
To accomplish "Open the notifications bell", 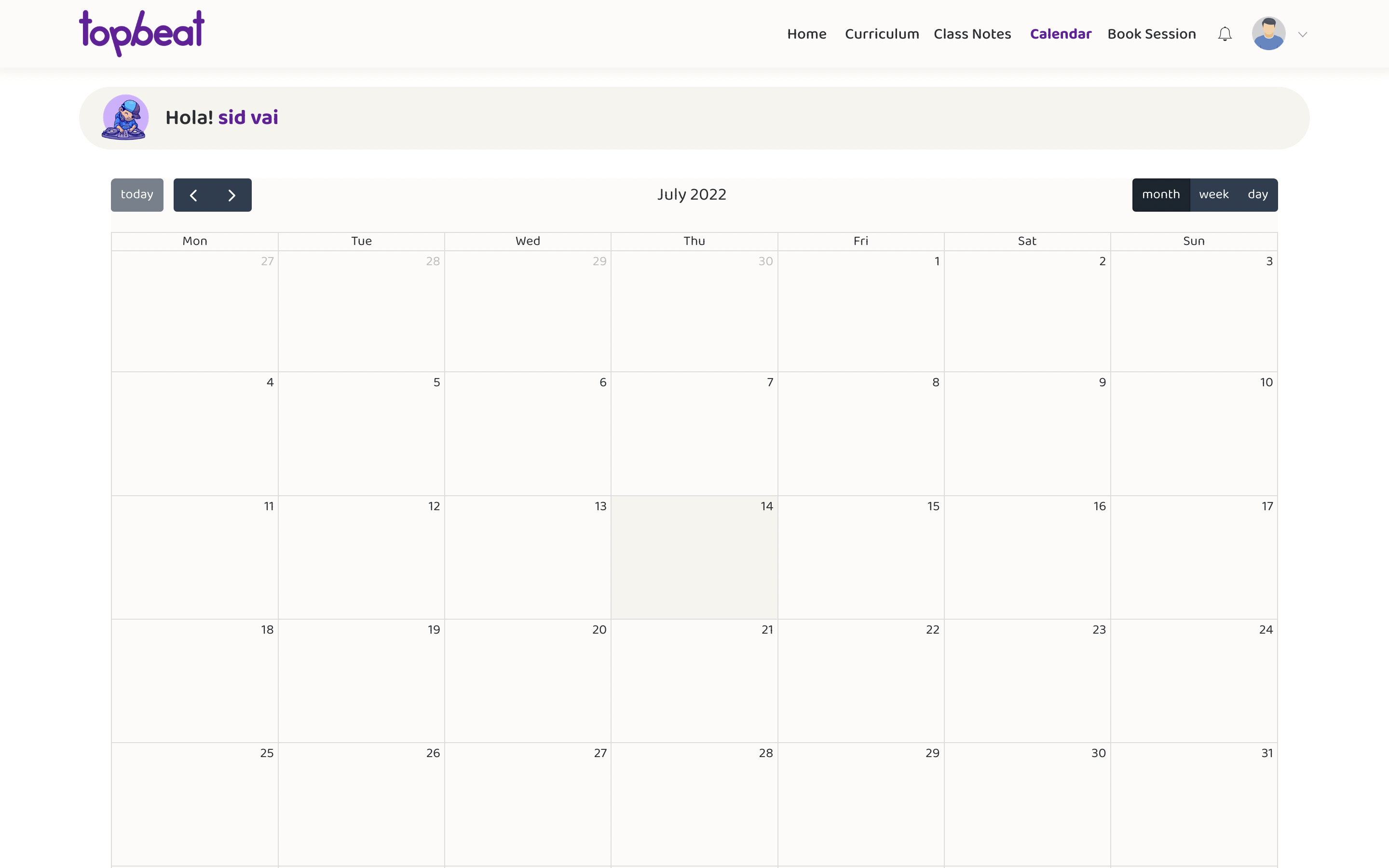I will (x=1225, y=34).
